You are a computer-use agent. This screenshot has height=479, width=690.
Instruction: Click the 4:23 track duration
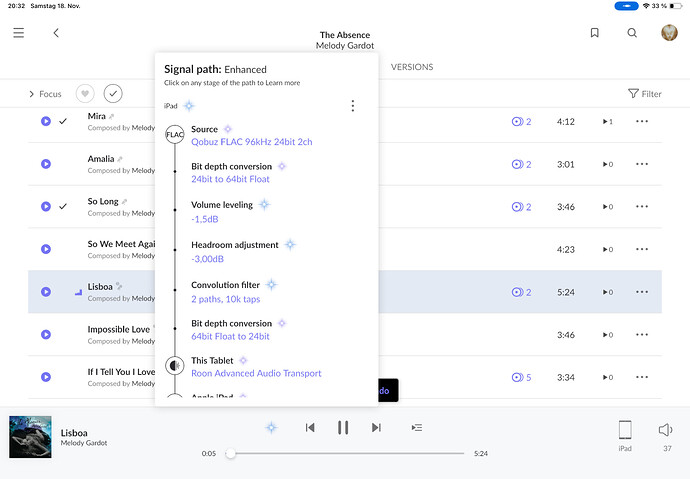click(x=565, y=249)
